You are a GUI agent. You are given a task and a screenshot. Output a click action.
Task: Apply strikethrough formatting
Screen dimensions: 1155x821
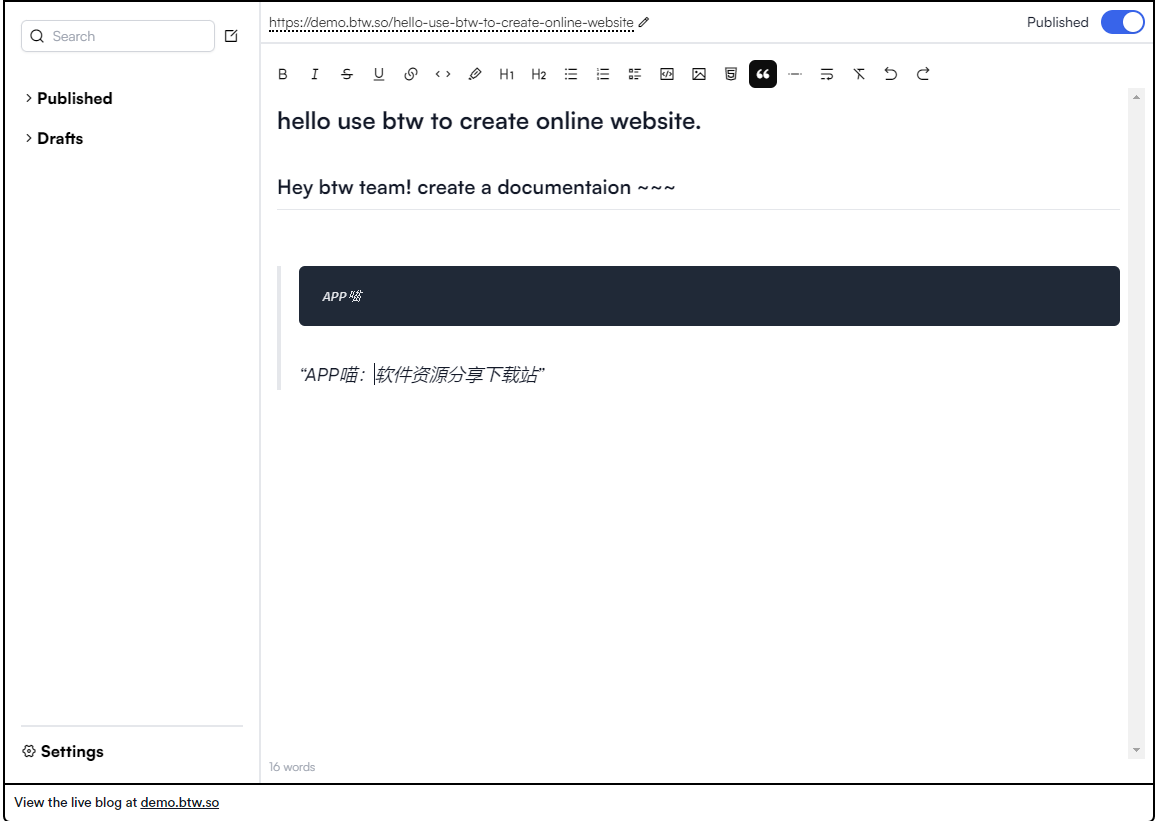pyautogui.click(x=347, y=74)
